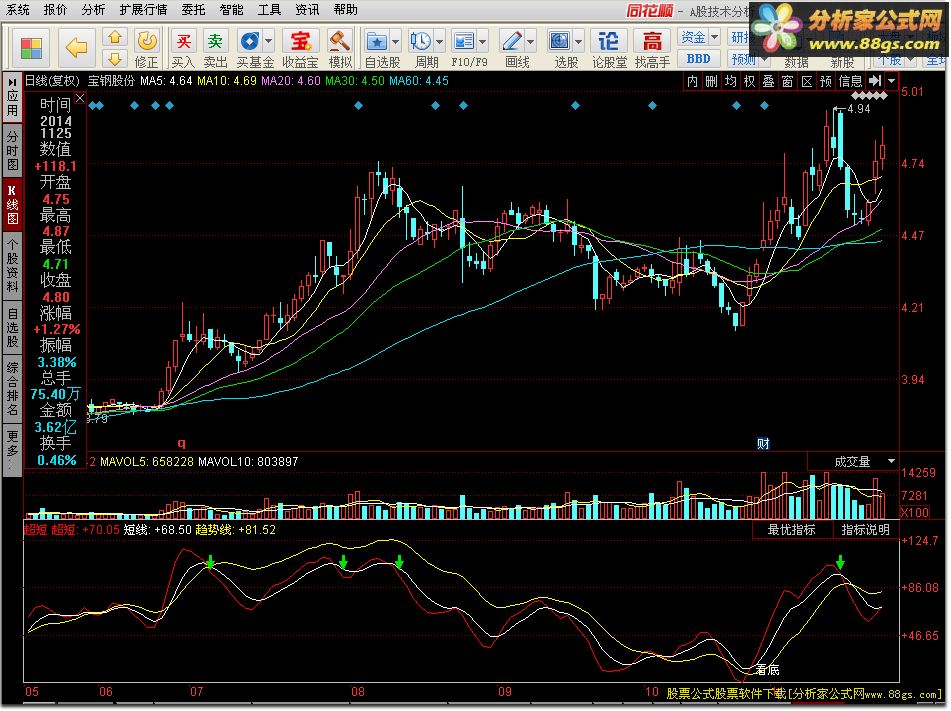Toggle the 权 adjustment button

click(750, 81)
